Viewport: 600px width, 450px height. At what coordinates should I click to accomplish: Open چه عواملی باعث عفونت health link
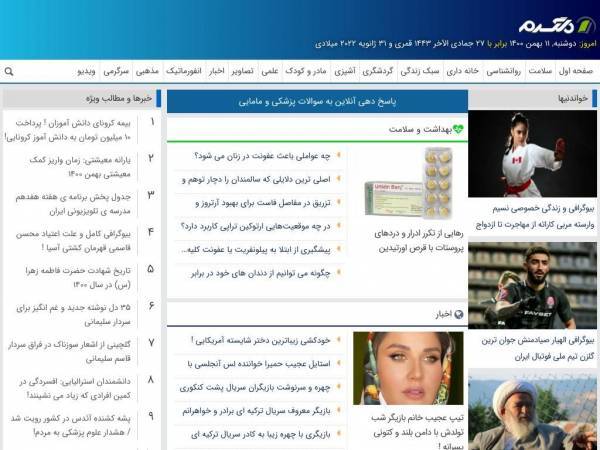[x=262, y=156]
